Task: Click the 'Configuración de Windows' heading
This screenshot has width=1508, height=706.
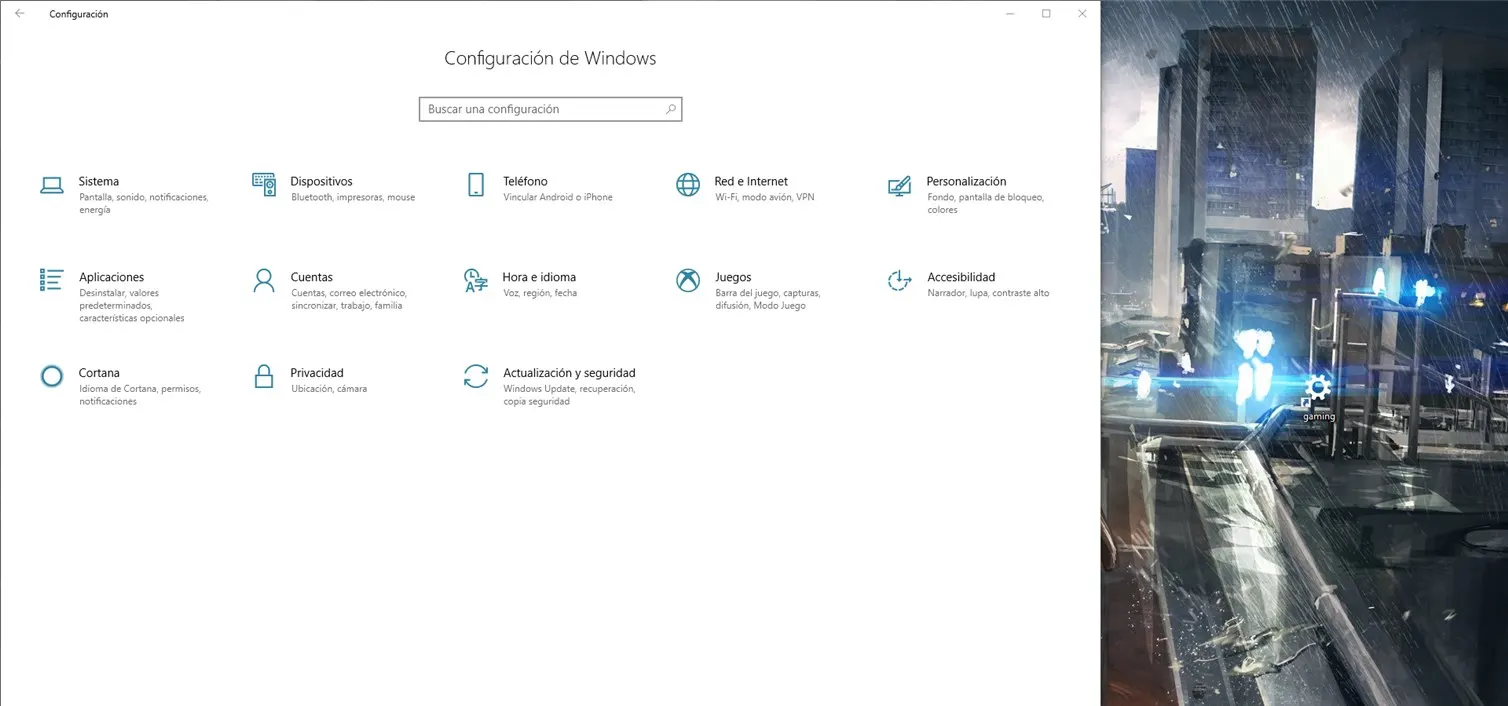Action: click(550, 59)
